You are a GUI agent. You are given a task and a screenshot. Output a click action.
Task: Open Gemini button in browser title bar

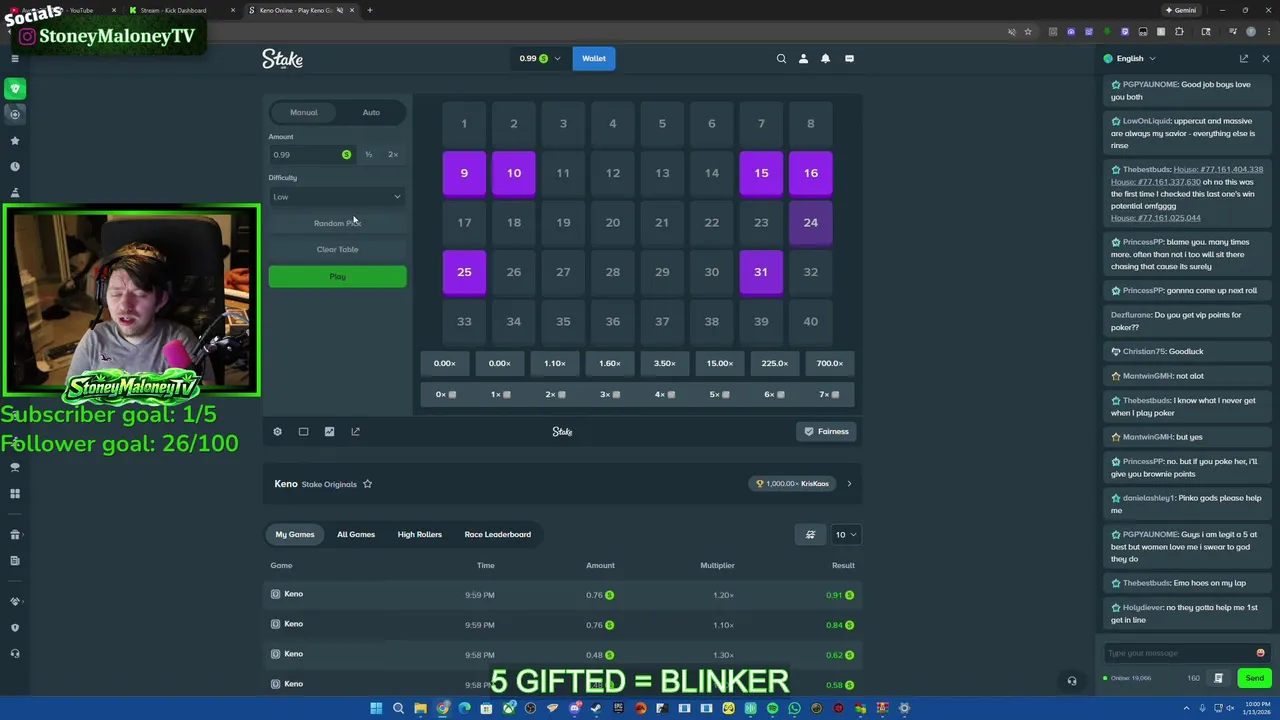point(1180,10)
